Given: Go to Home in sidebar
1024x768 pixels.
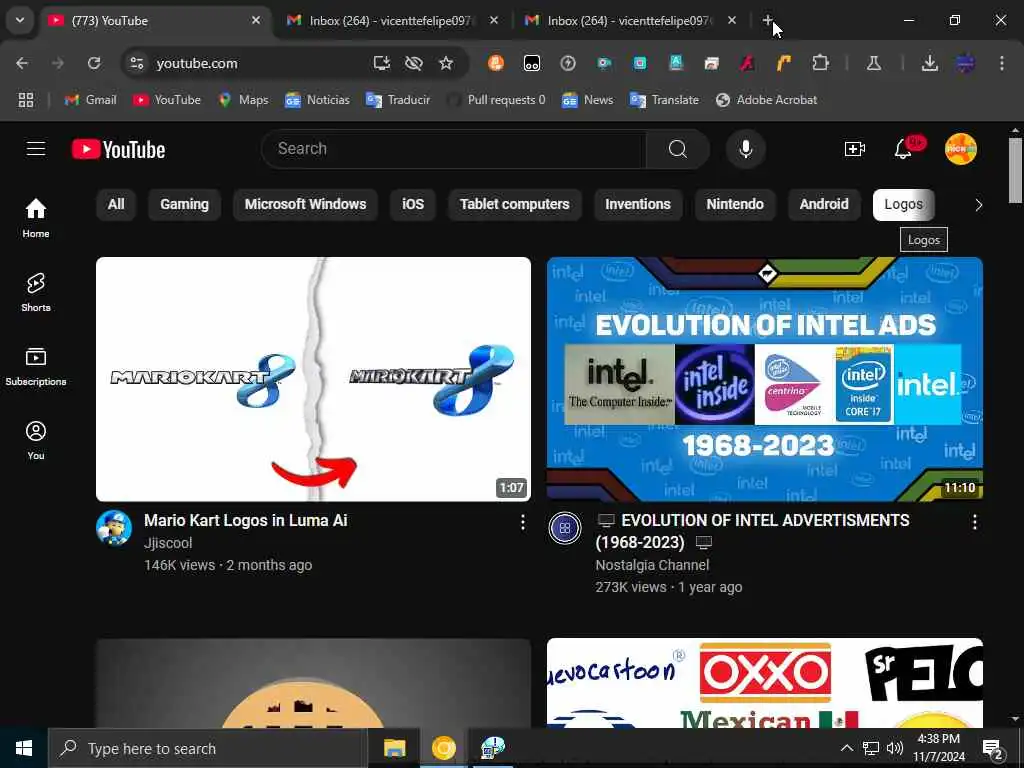Looking at the screenshot, I should [36, 218].
